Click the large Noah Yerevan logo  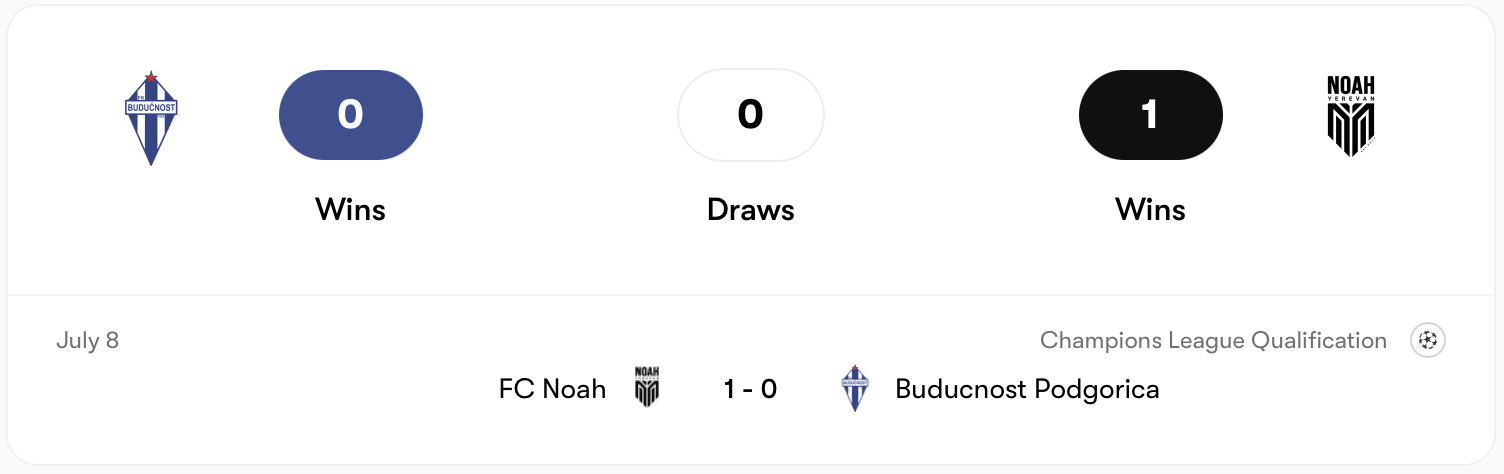click(1351, 116)
